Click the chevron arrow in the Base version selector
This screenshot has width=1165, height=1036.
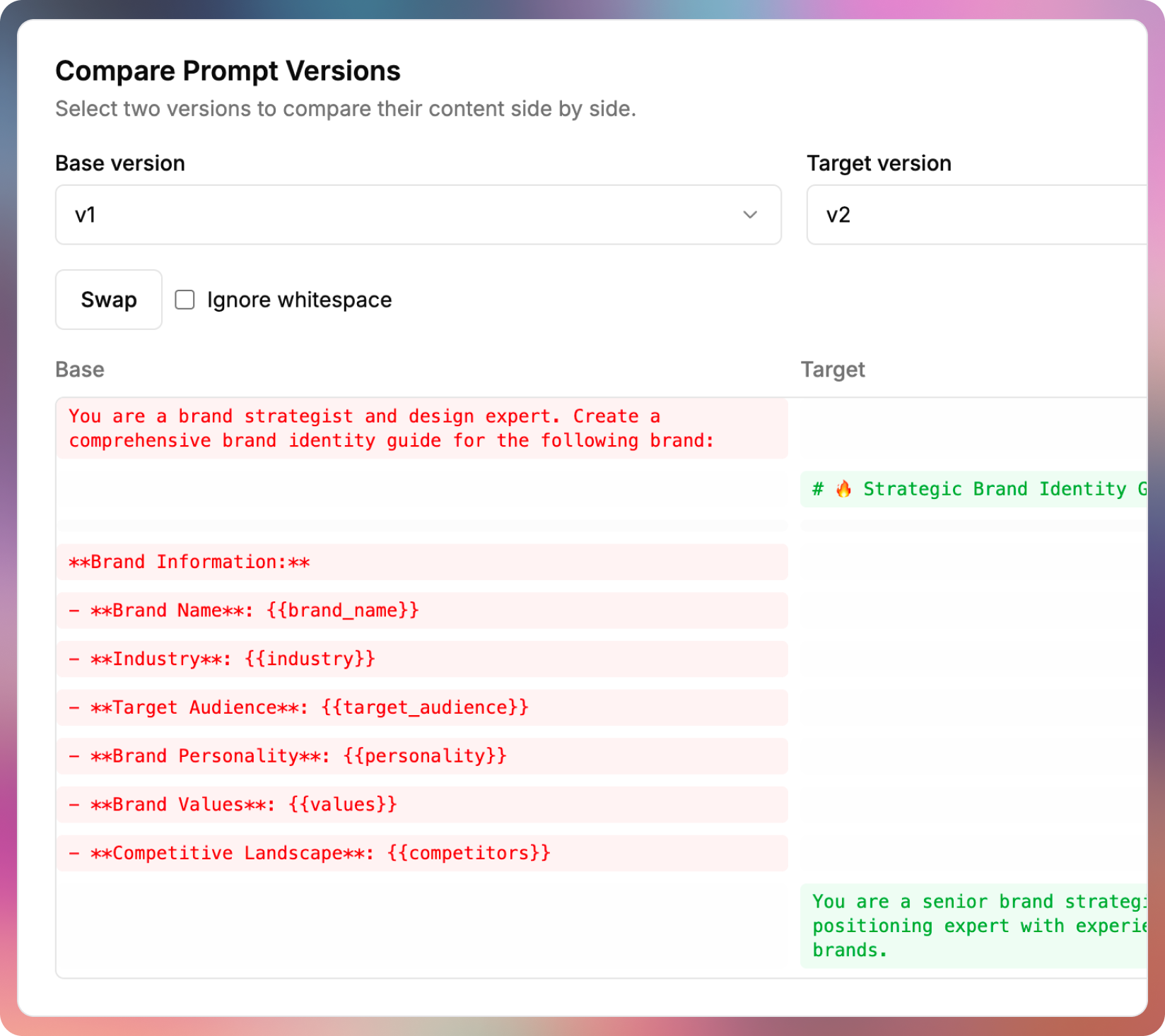point(750,215)
